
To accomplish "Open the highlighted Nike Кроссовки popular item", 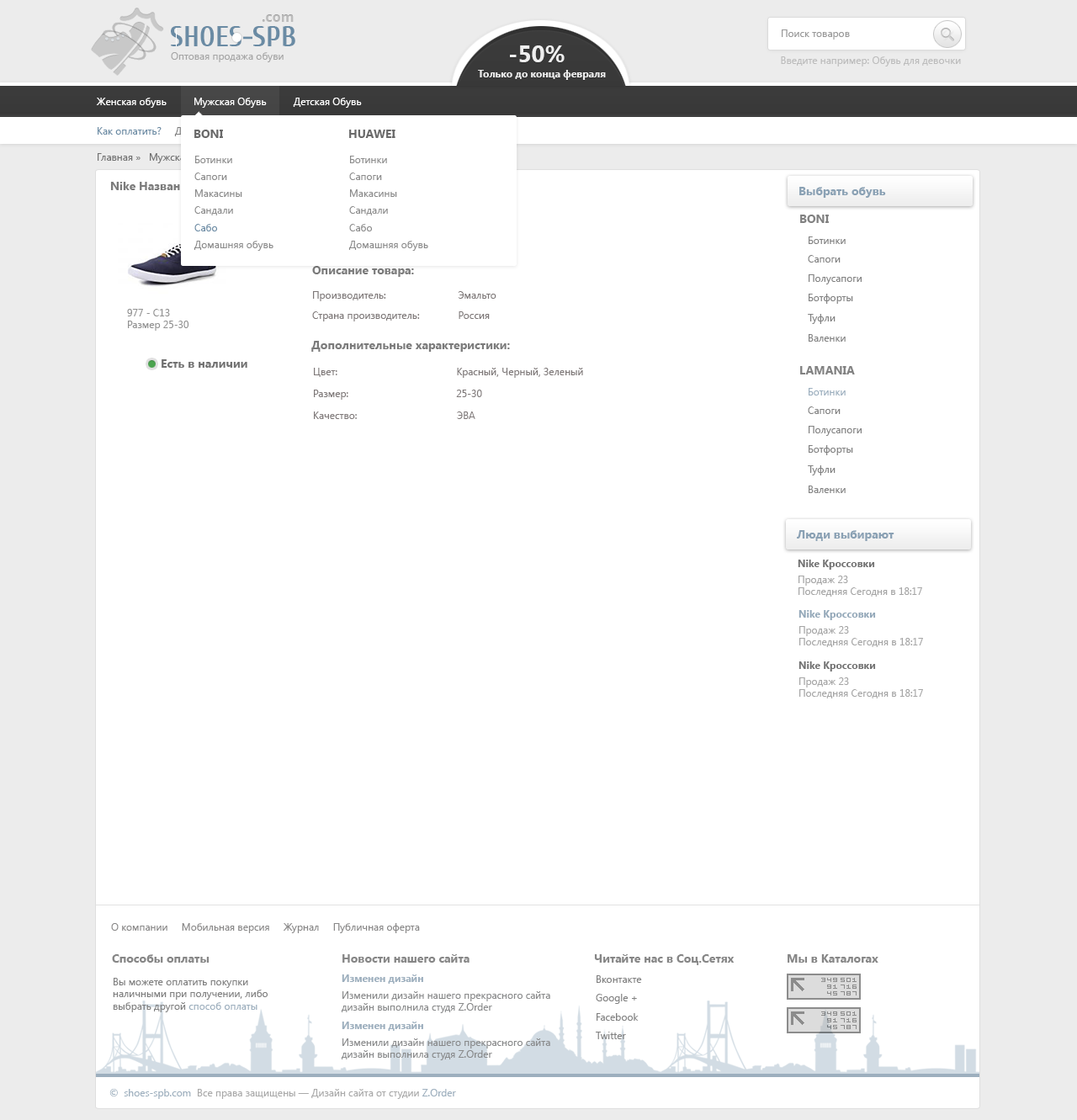I will (836, 614).
